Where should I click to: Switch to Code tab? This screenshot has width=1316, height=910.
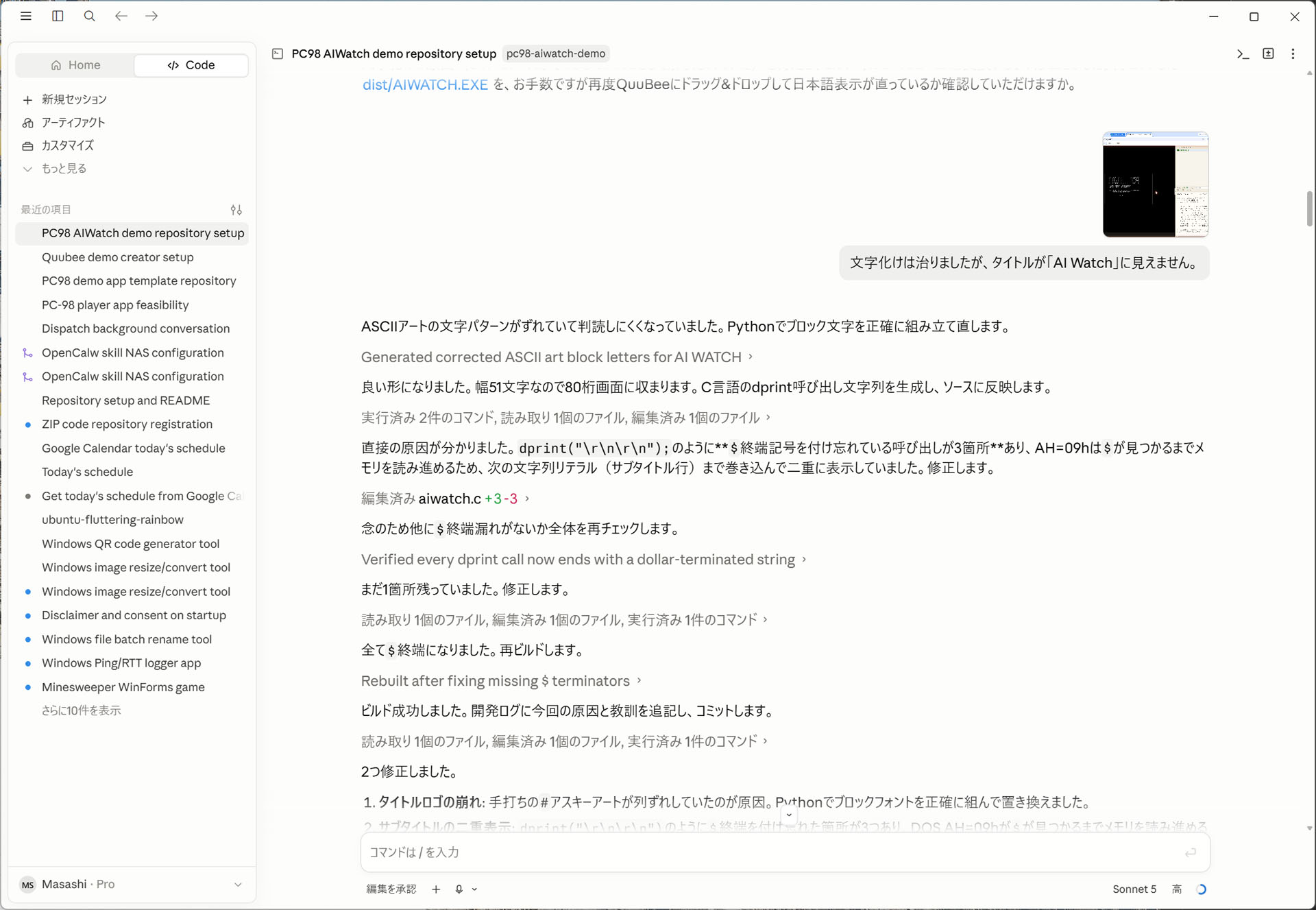(x=191, y=65)
